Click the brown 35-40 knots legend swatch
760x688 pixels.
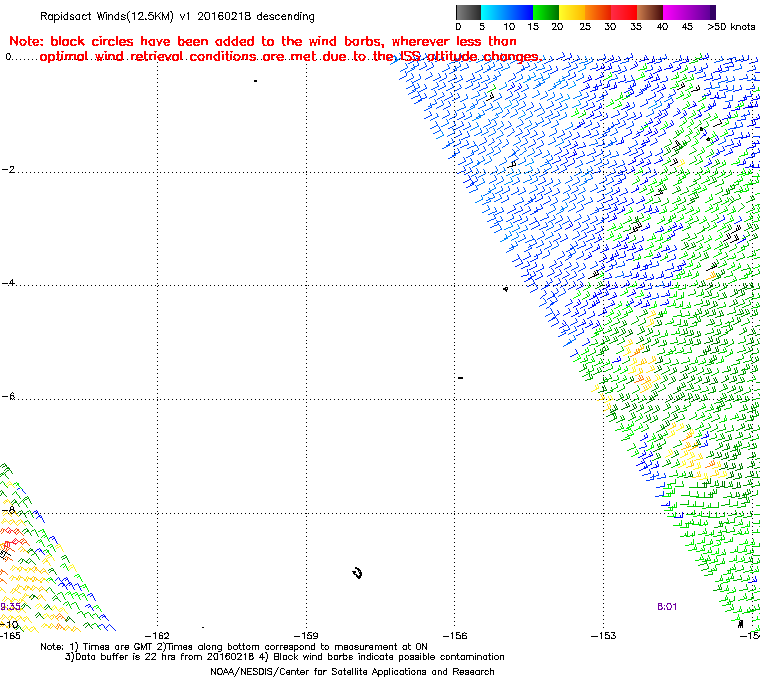tap(650, 12)
